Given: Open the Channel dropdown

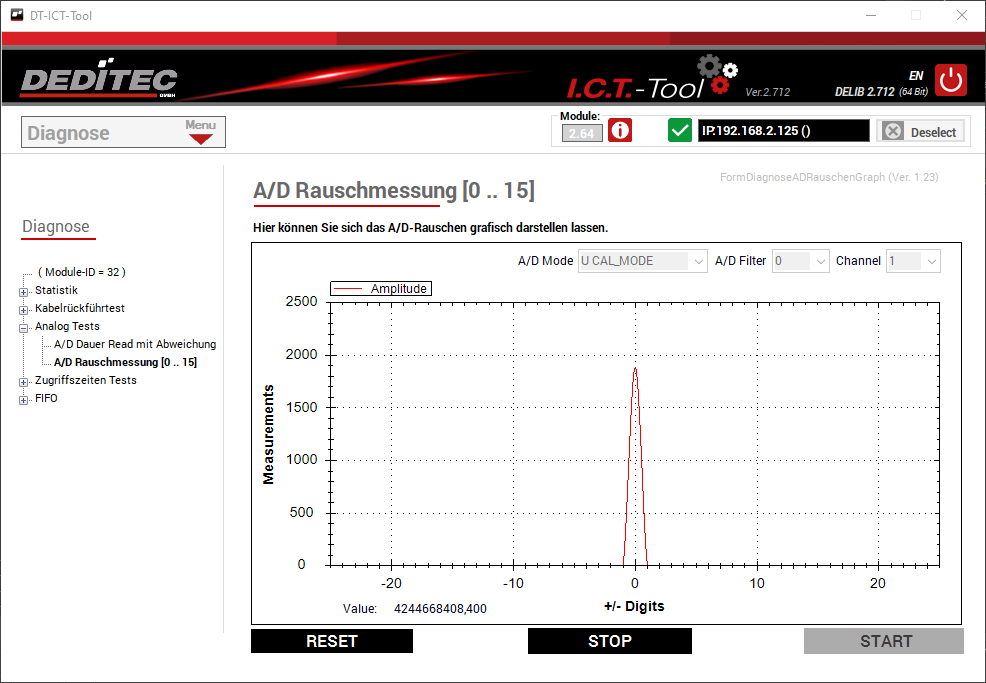Looking at the screenshot, I should [913, 261].
